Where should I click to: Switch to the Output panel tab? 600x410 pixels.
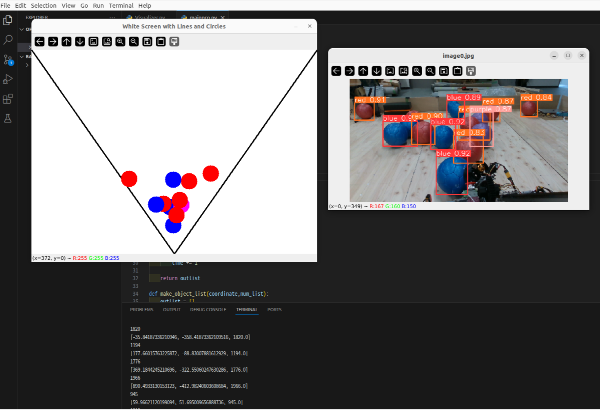tap(173, 310)
